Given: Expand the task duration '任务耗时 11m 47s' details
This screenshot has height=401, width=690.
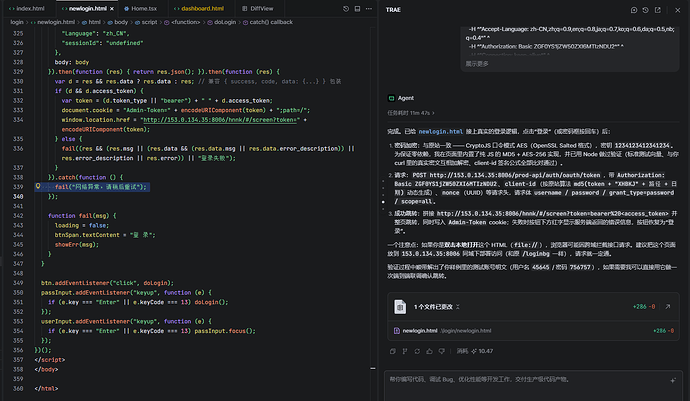Looking at the screenshot, I should point(411,113).
